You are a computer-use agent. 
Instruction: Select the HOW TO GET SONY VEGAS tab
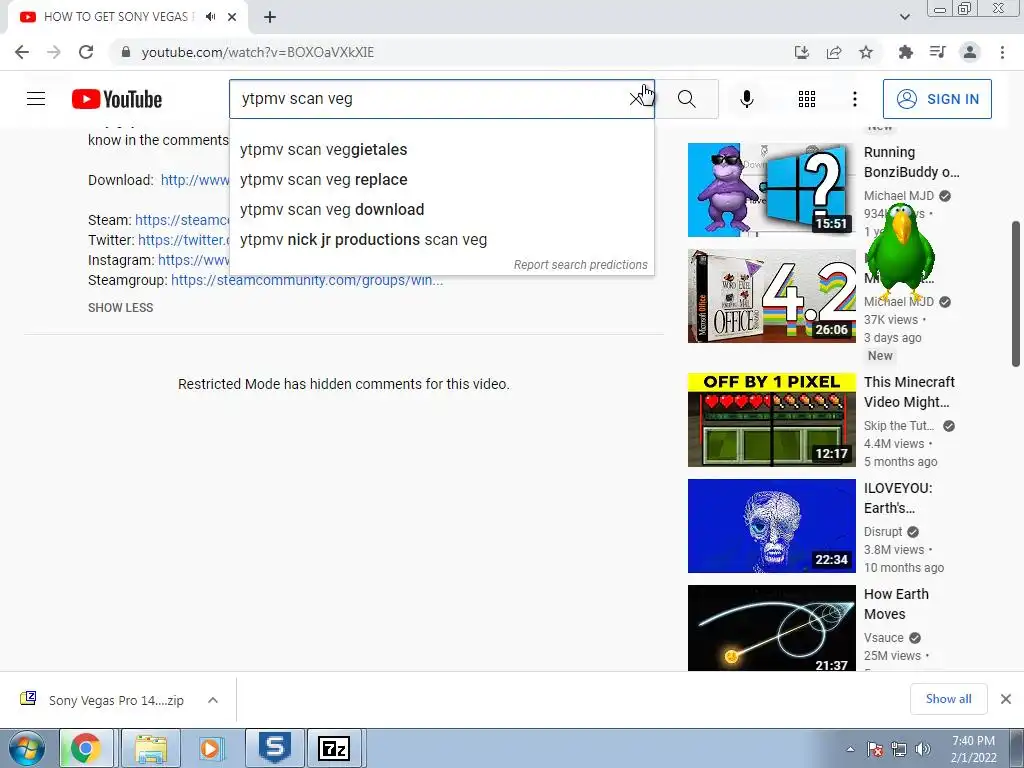119,17
